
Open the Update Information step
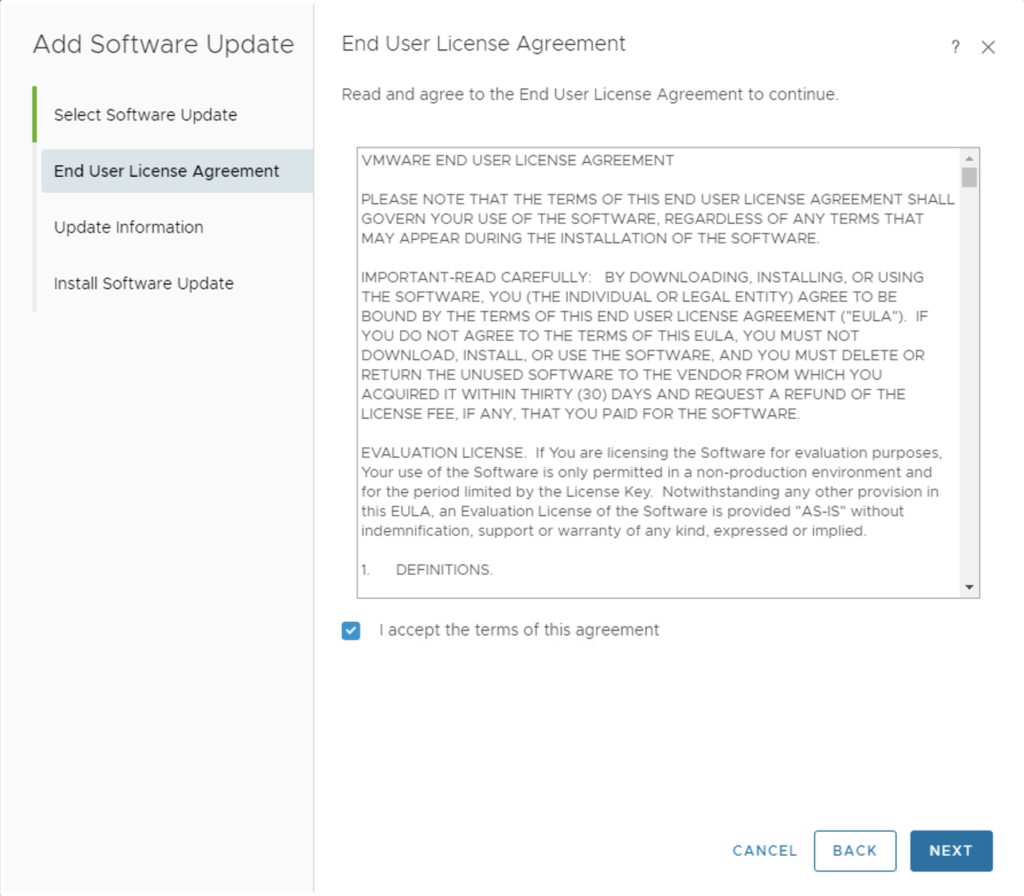(128, 227)
